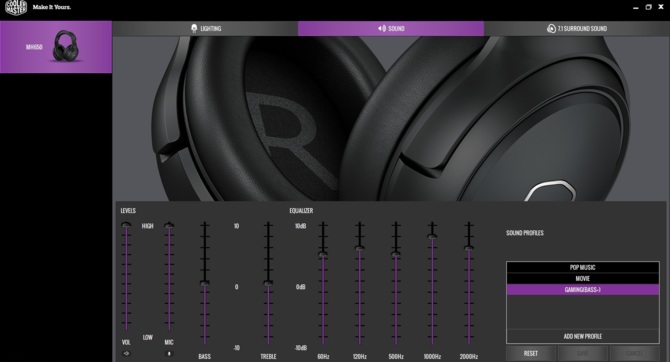Open the 7.1 Surround Sound tab
The image size is (670, 362).
tap(577, 29)
